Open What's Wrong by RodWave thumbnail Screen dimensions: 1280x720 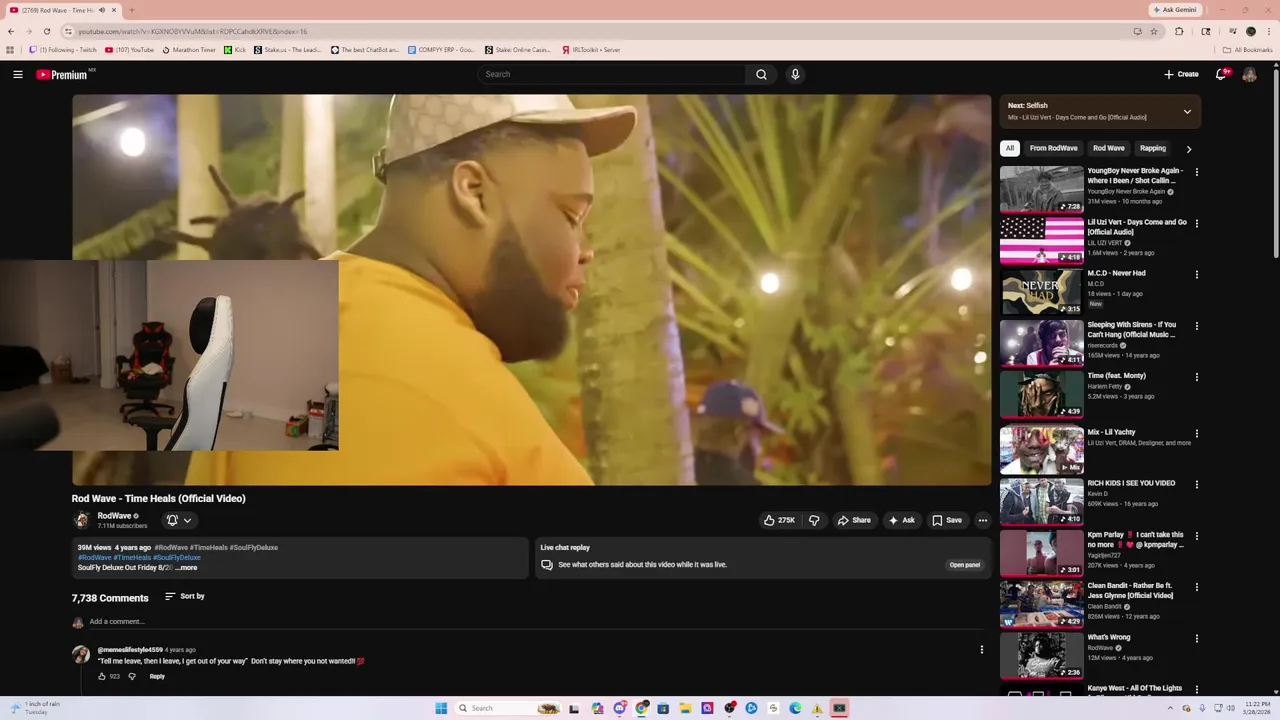tap(1041, 655)
